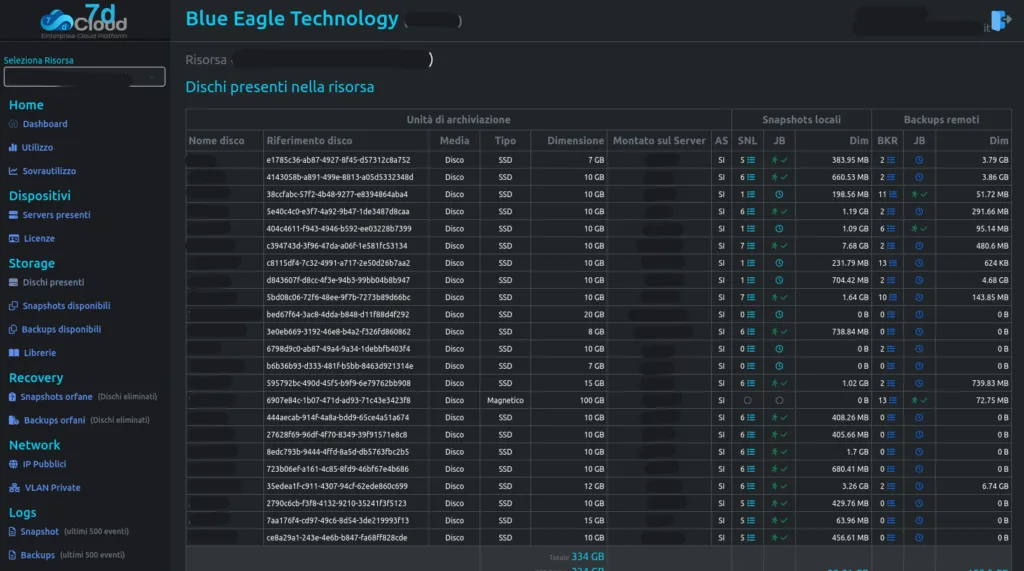Click backup job clock icon for disk 7aa176f4

pos(919,521)
